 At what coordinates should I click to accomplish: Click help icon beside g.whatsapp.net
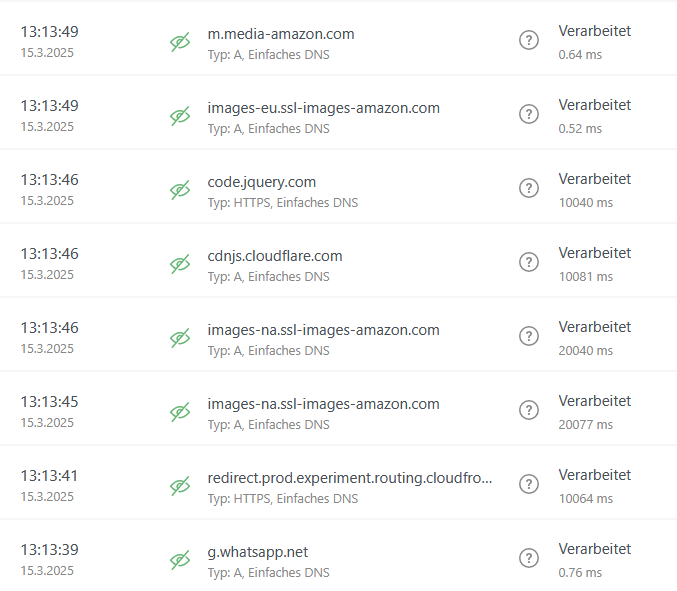click(528, 558)
